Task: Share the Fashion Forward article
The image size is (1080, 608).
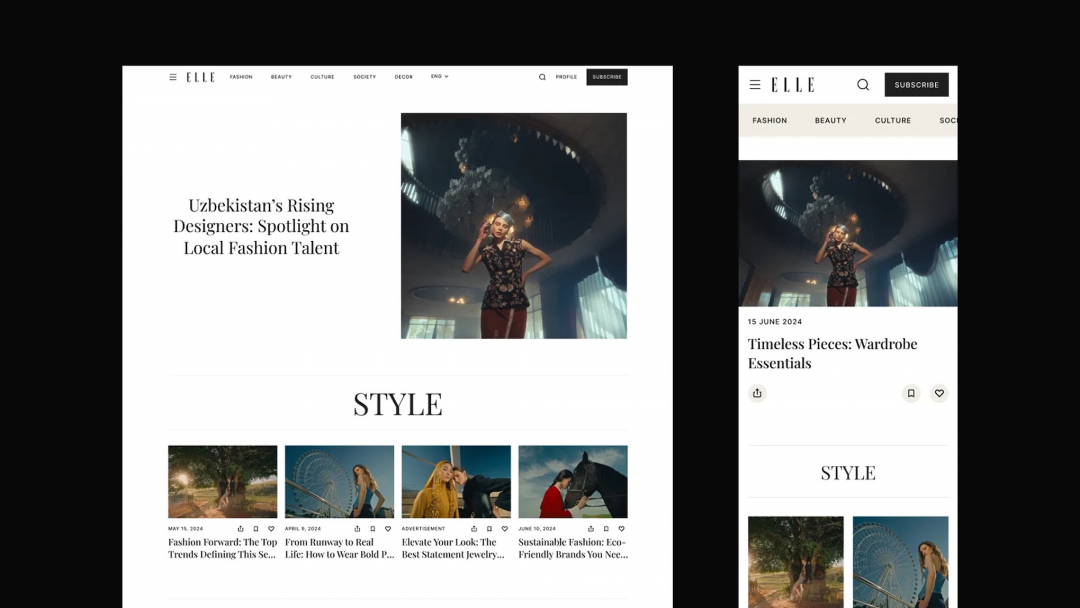Action: tap(239, 528)
